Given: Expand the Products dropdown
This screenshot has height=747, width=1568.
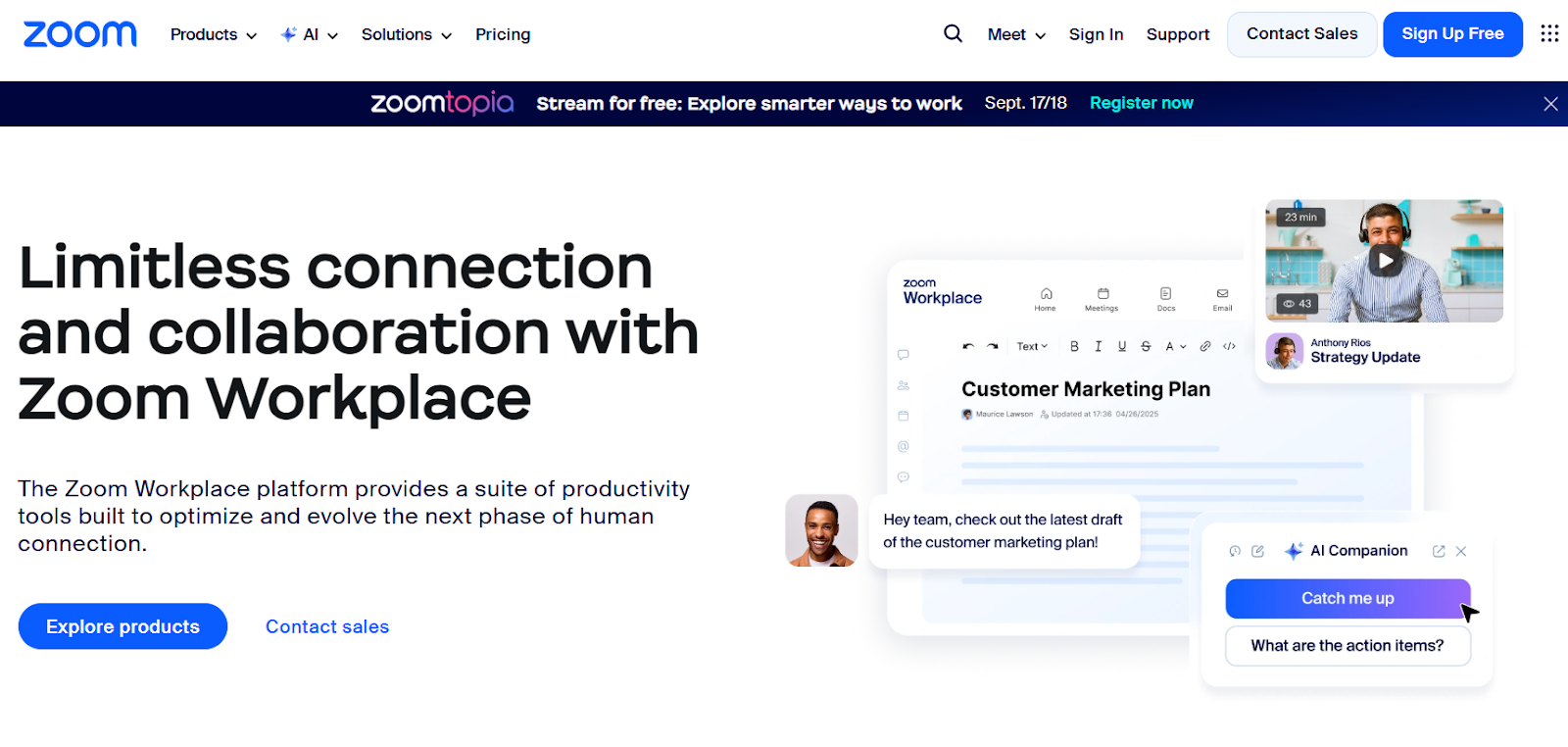Looking at the screenshot, I should tap(214, 34).
